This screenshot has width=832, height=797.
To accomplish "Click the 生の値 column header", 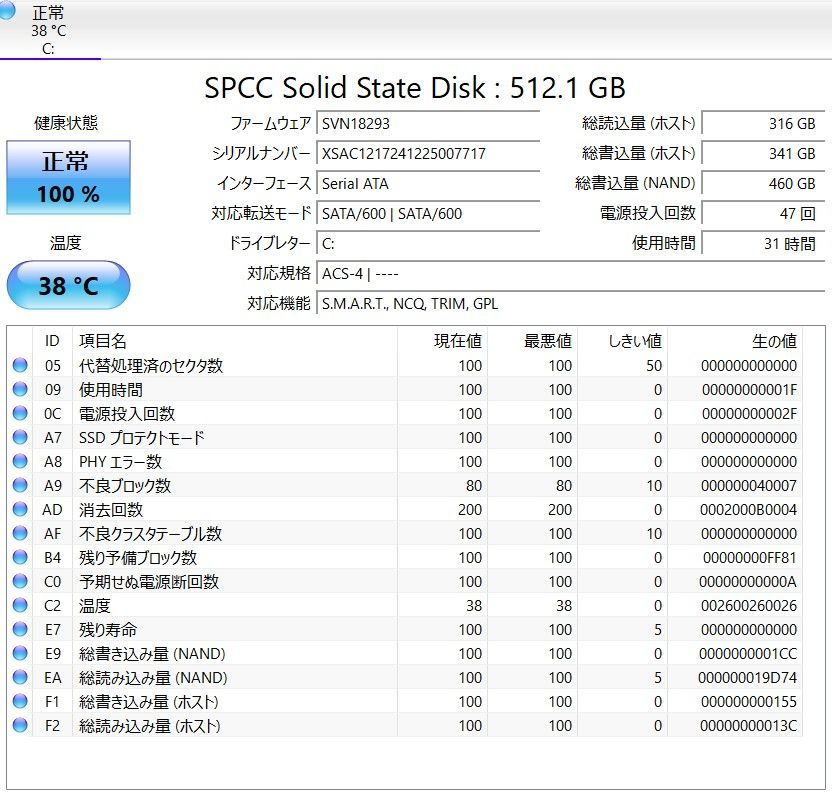I will tap(735, 341).
